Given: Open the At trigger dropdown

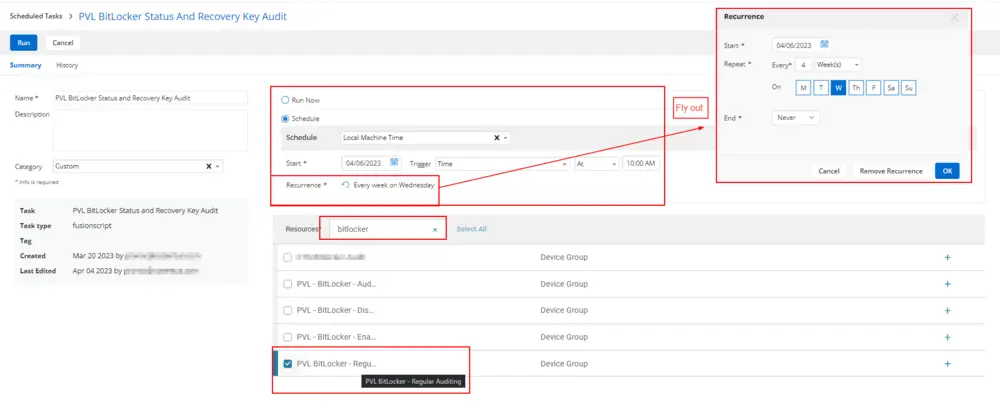Looking at the screenshot, I should point(597,164).
